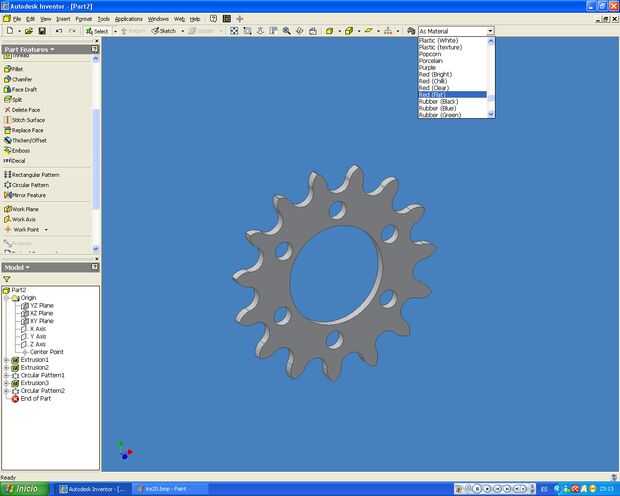Open the Work Point dropdown arrow
Image resolution: width=620 pixels, height=496 pixels.
point(46,229)
